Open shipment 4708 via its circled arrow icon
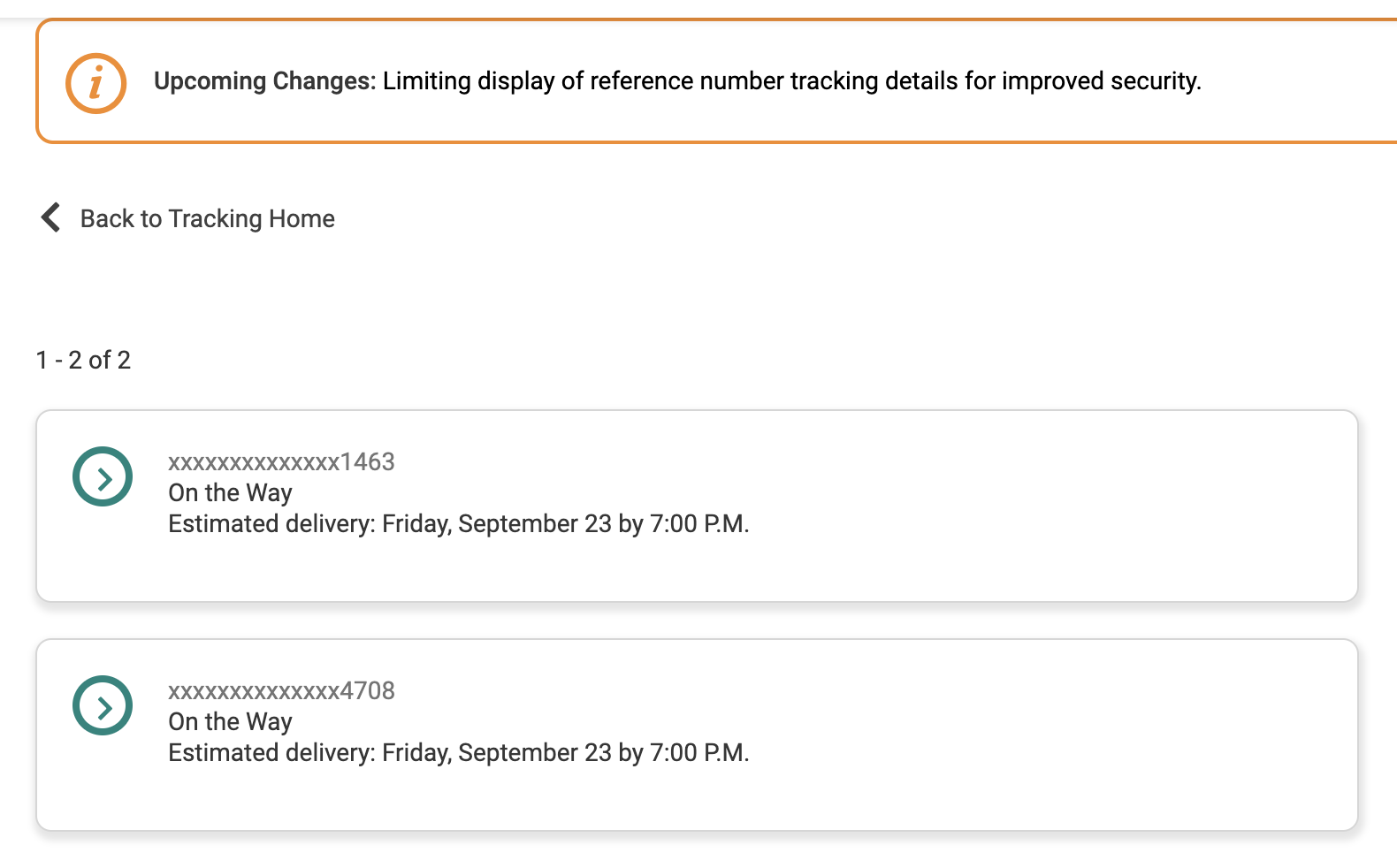 103,706
